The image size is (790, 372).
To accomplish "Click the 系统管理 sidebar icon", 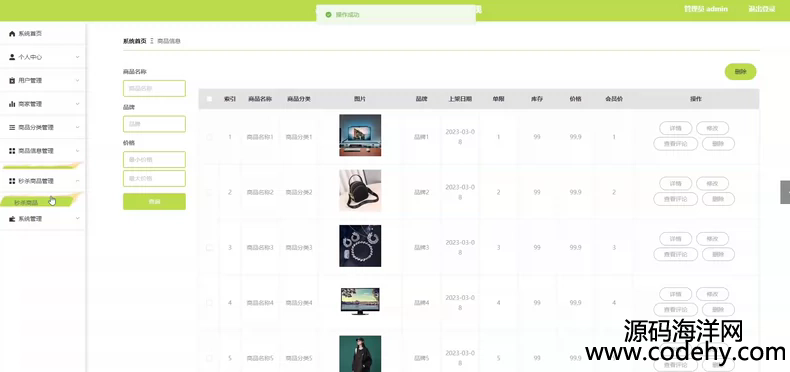I will coord(12,219).
